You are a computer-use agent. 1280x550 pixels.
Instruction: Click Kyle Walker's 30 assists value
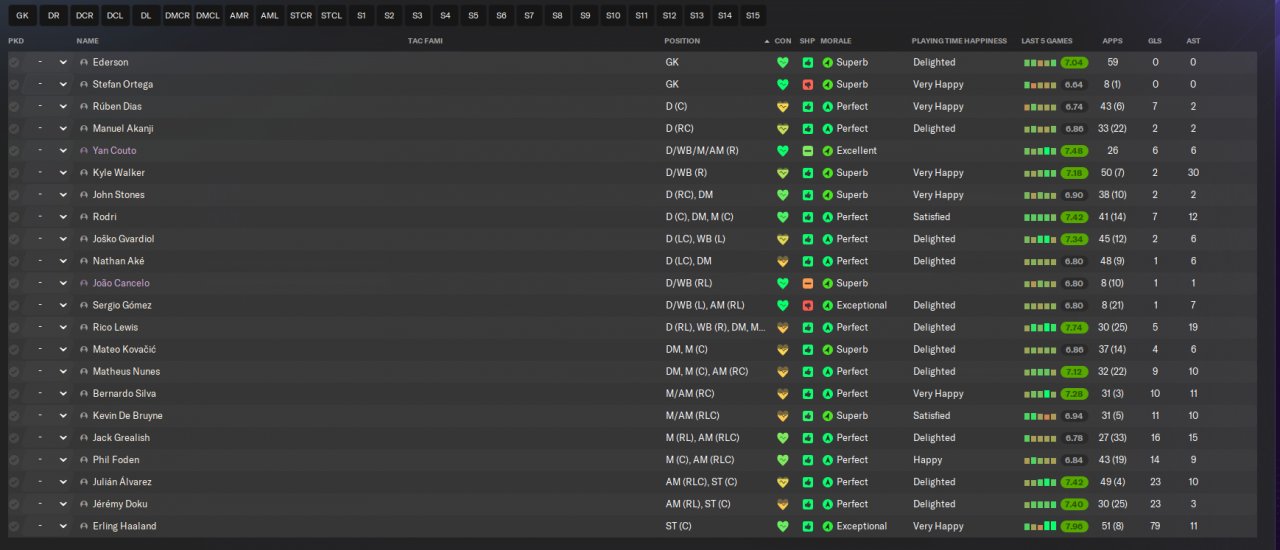(x=1193, y=172)
